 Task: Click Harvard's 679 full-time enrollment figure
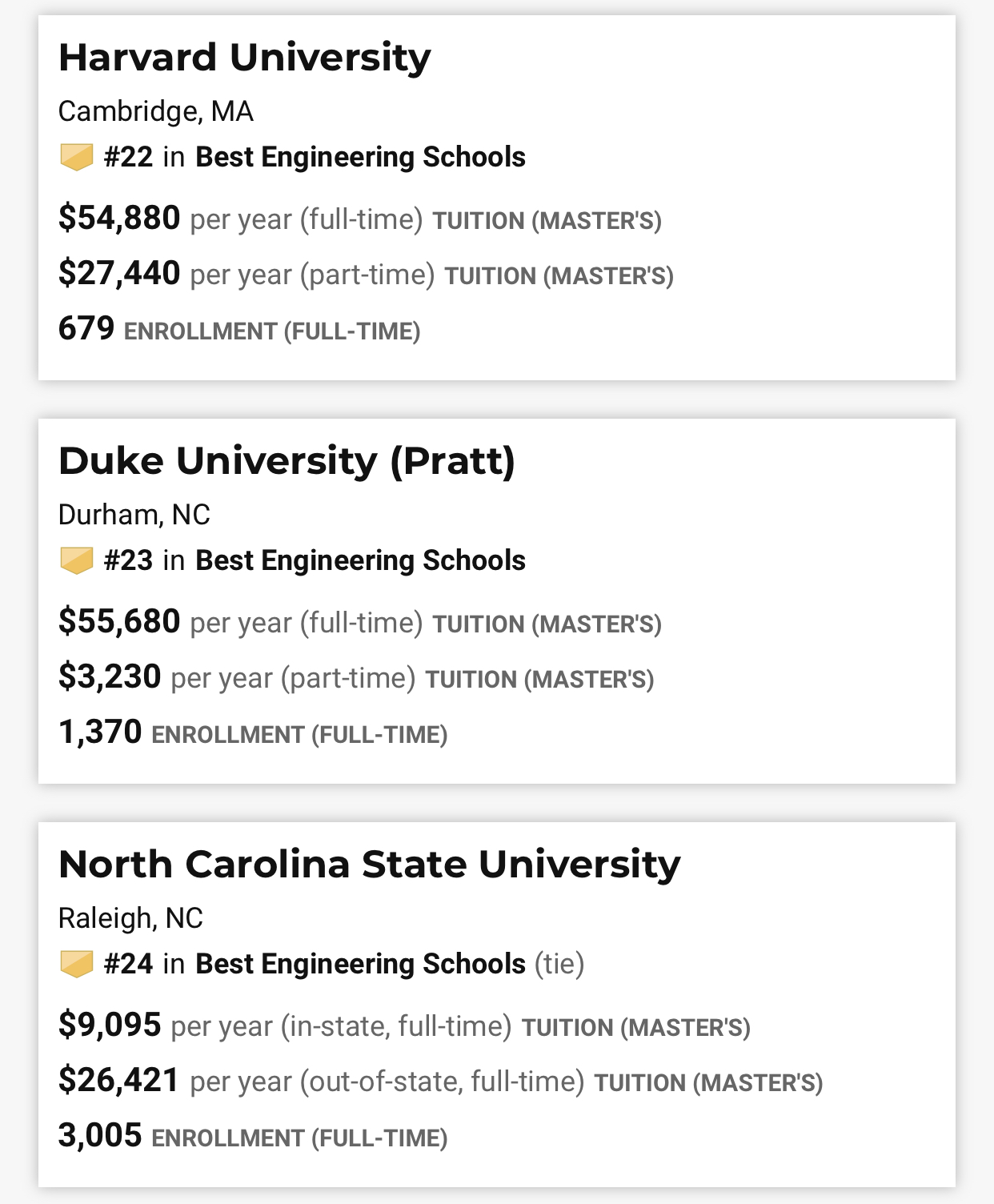[x=86, y=328]
